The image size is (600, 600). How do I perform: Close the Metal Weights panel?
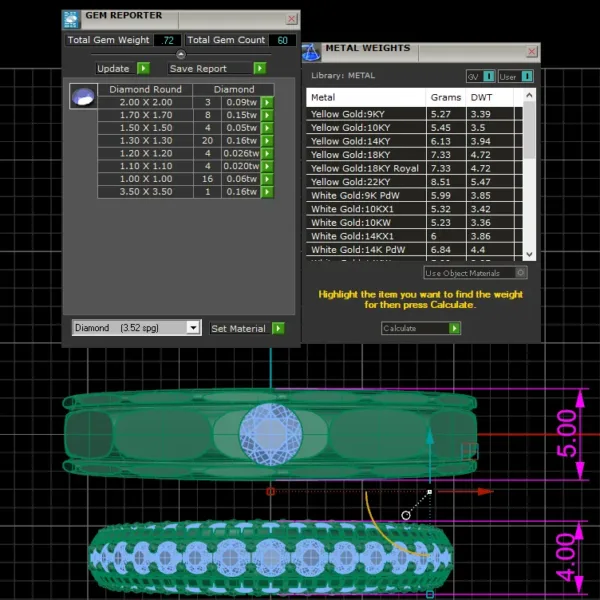click(x=532, y=51)
